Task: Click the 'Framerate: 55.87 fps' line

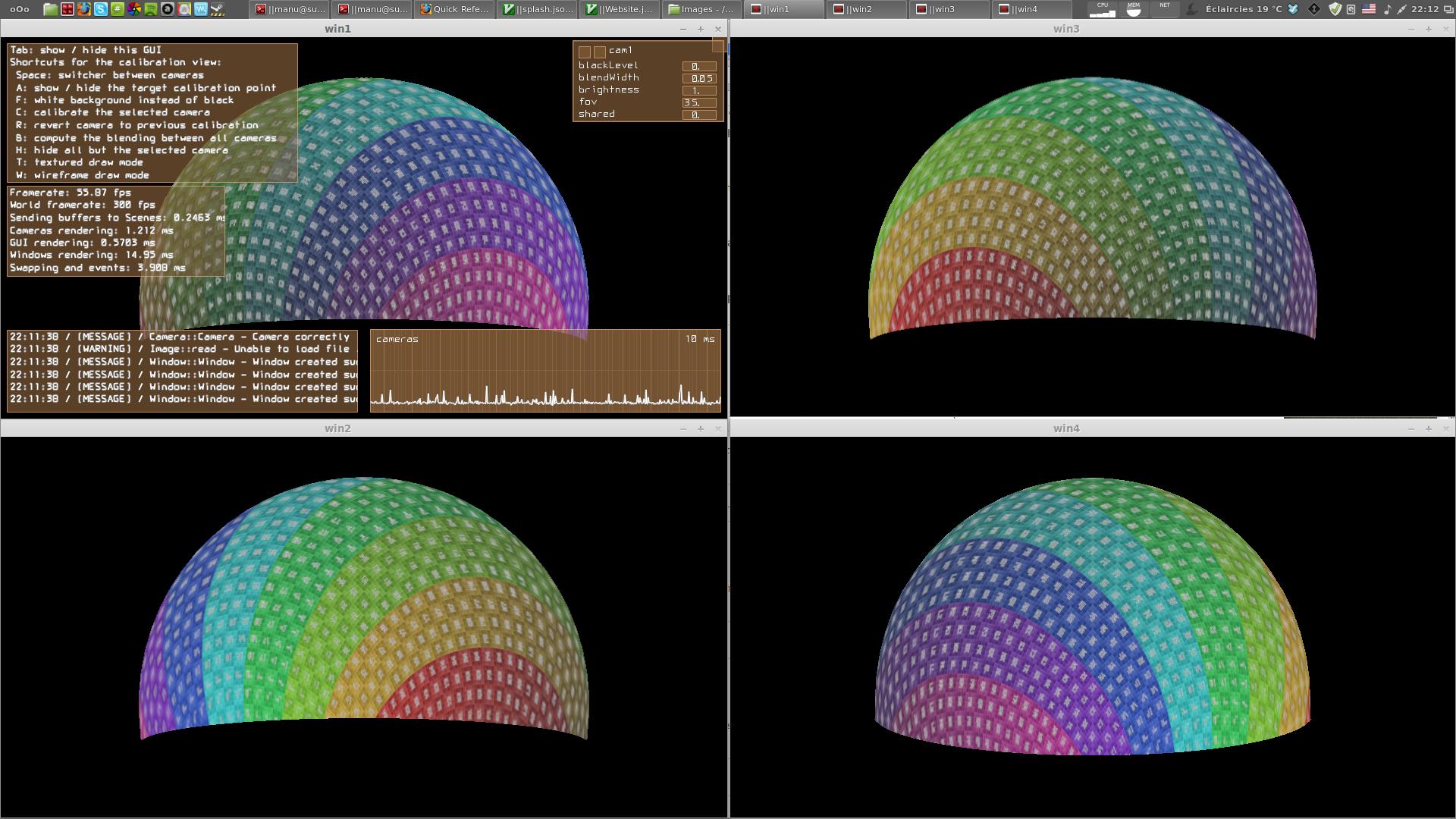Action: point(71,193)
